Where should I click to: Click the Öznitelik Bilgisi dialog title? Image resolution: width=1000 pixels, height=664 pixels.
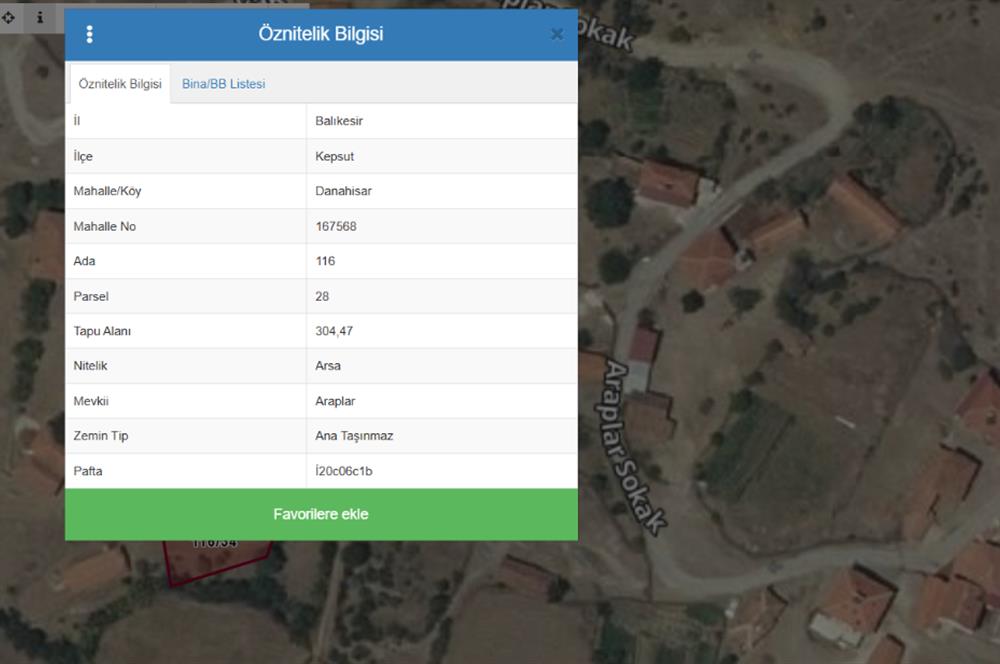[x=321, y=34]
